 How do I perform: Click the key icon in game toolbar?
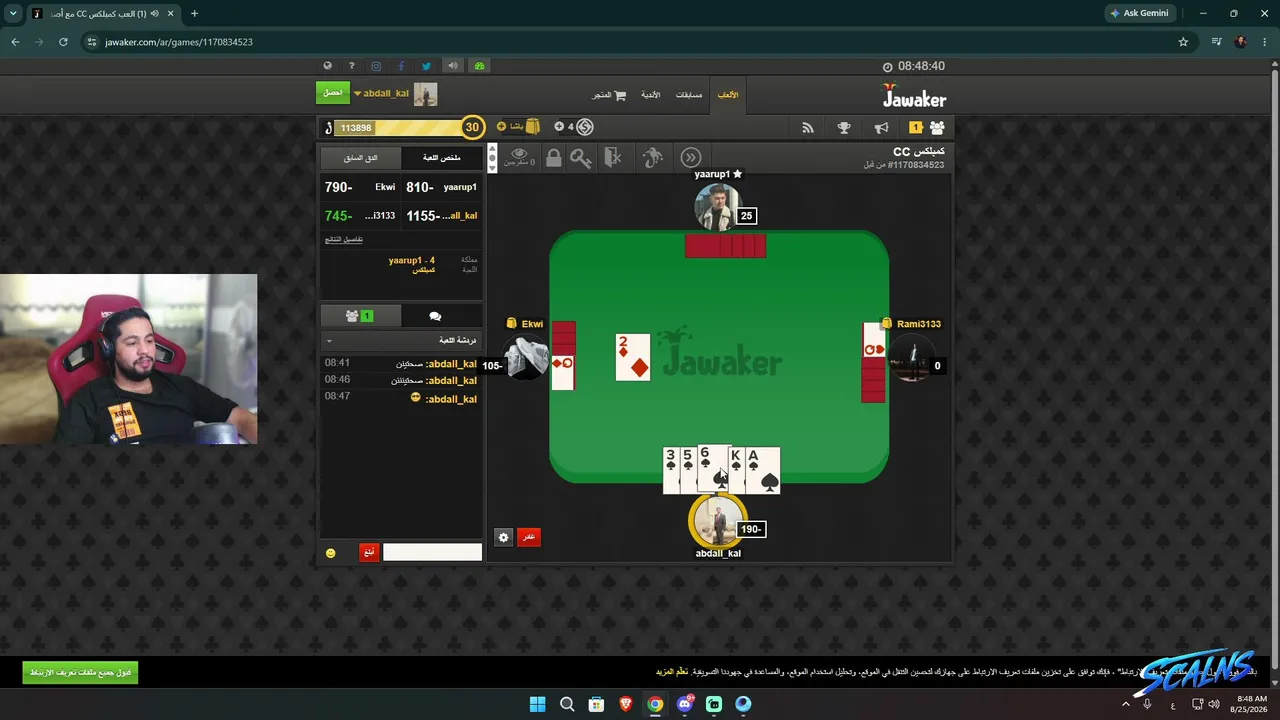coord(581,157)
